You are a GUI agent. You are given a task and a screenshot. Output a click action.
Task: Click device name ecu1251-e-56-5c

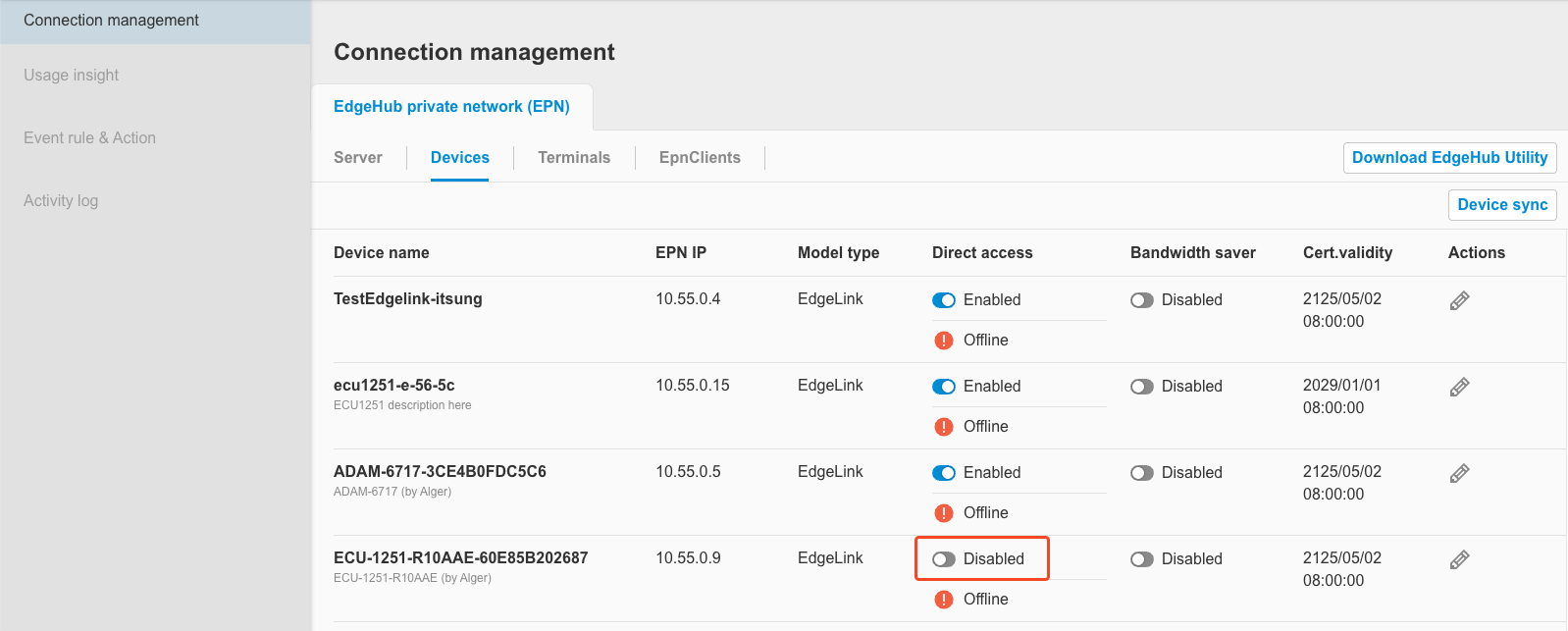[394, 386]
